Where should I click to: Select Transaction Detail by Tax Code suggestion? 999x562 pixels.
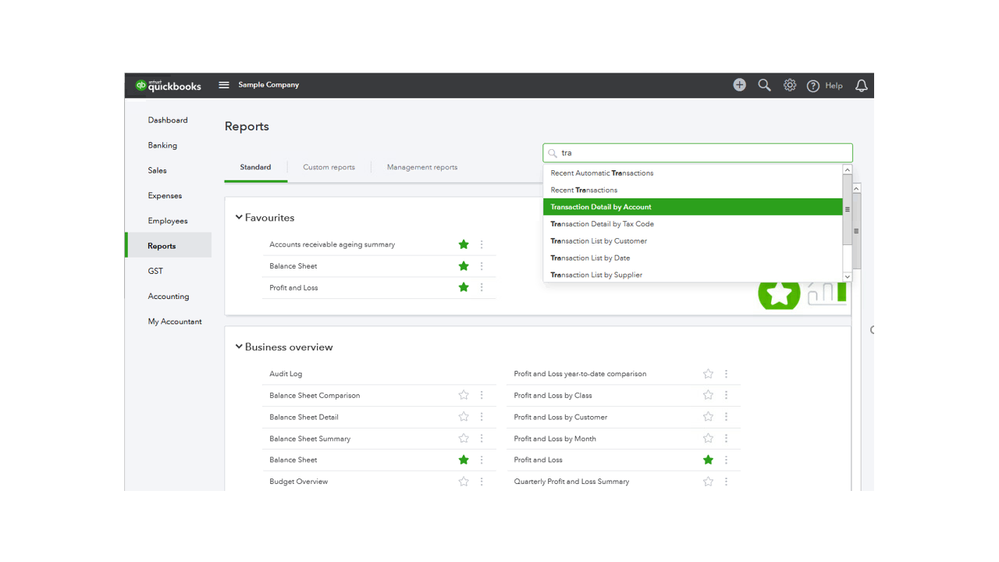coord(693,224)
